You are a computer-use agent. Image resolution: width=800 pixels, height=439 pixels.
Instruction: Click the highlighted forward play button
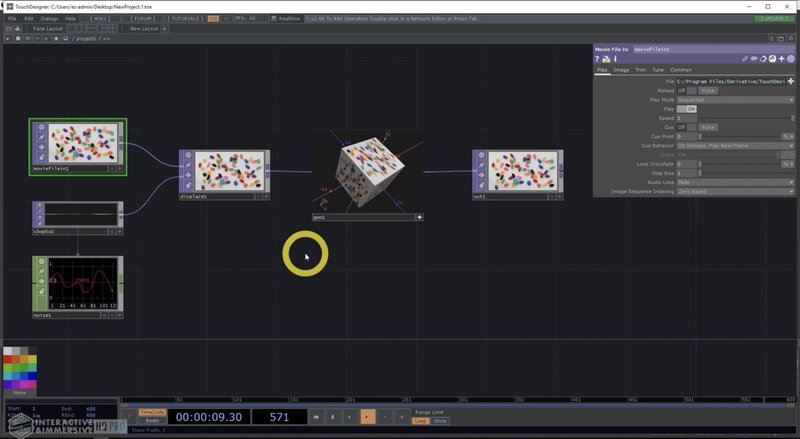click(x=367, y=417)
